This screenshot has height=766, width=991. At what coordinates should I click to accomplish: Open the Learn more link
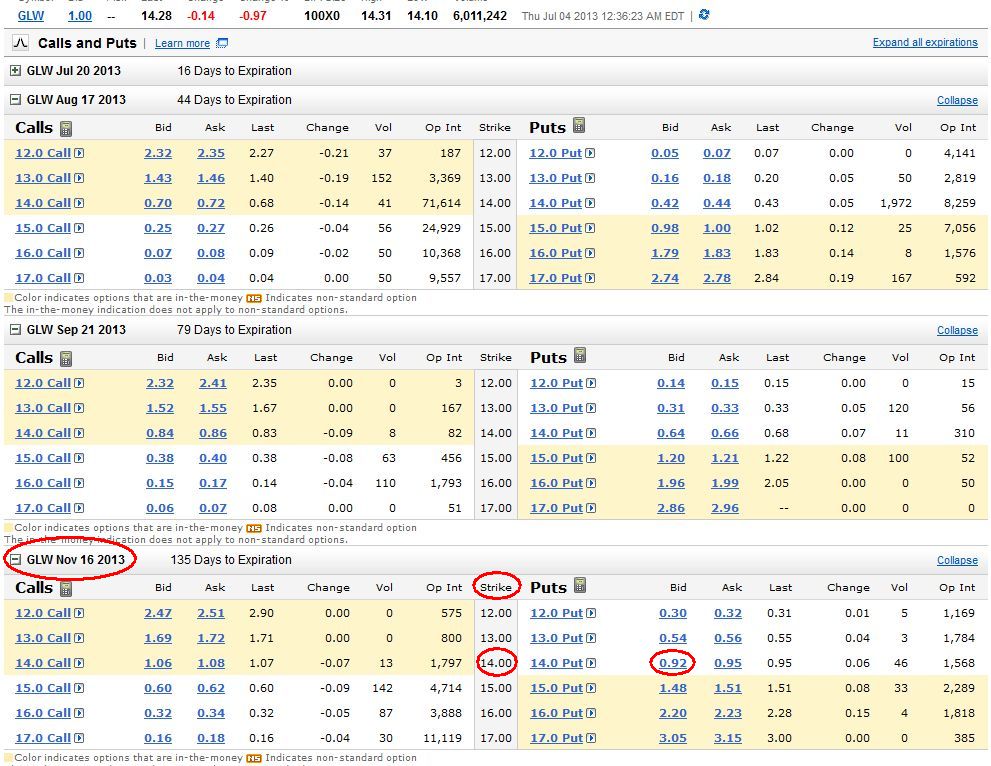coord(182,43)
